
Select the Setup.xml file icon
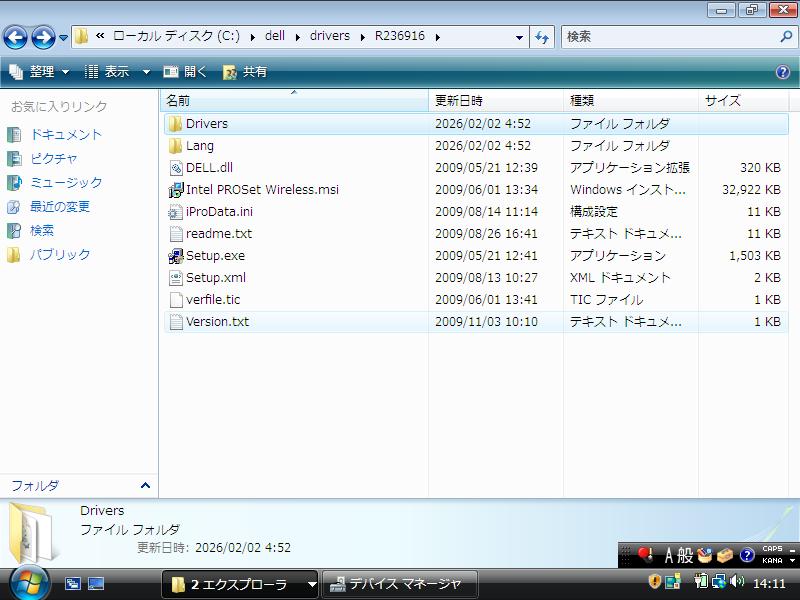[x=176, y=278]
